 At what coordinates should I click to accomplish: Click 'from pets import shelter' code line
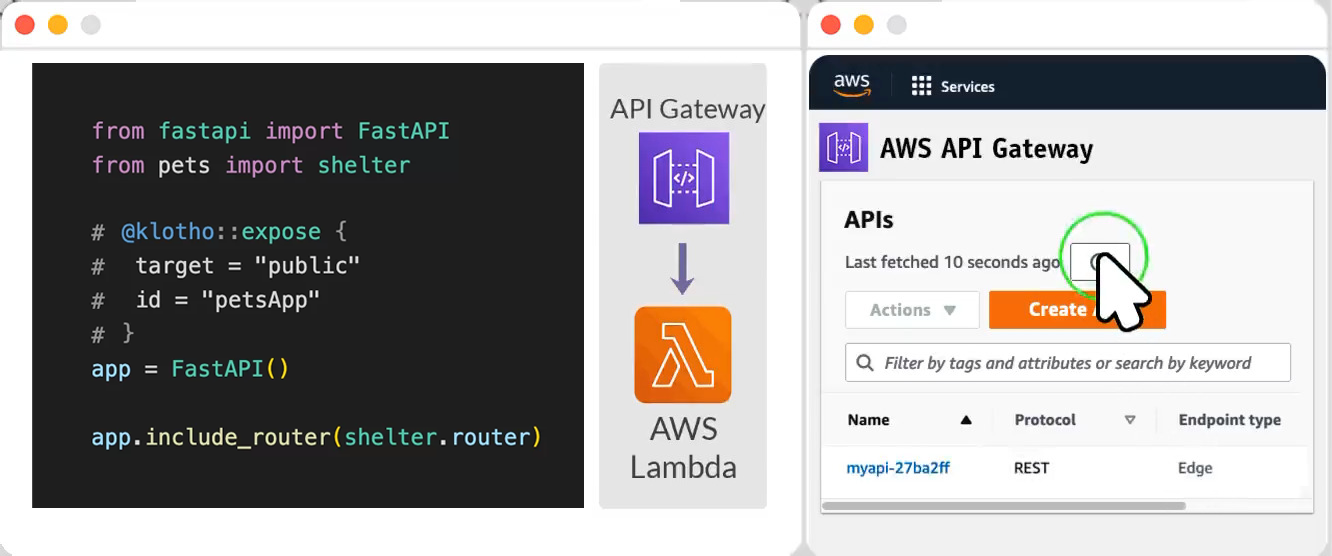pos(251,164)
